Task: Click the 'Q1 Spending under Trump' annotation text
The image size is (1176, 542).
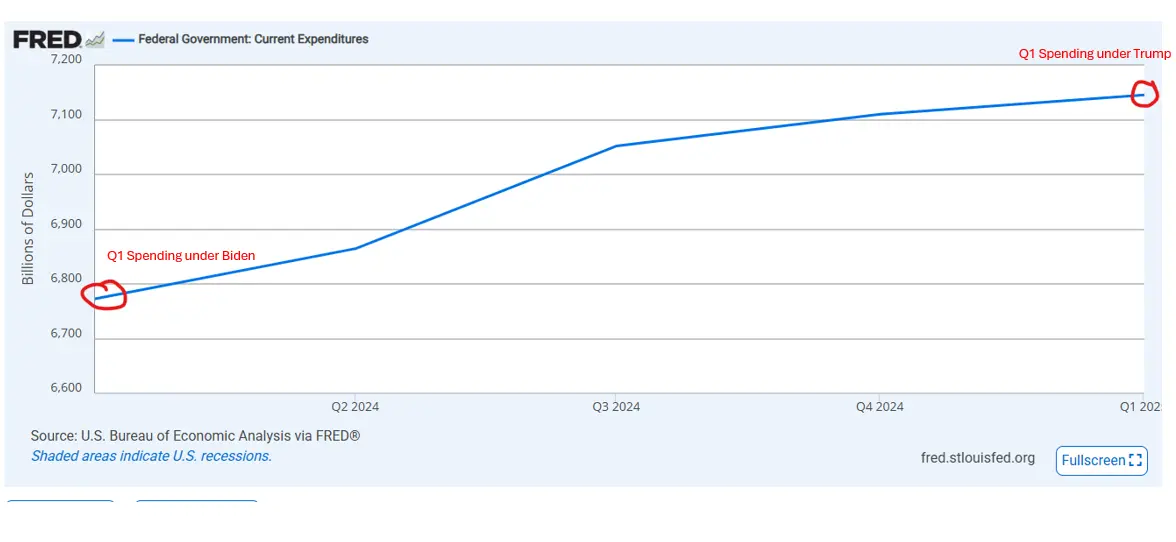Action: pyautogui.click(x=1094, y=54)
